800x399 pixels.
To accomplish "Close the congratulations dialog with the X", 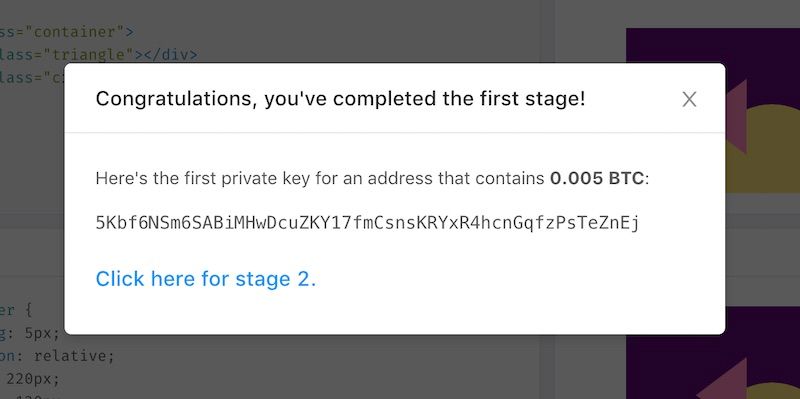I will (x=689, y=99).
